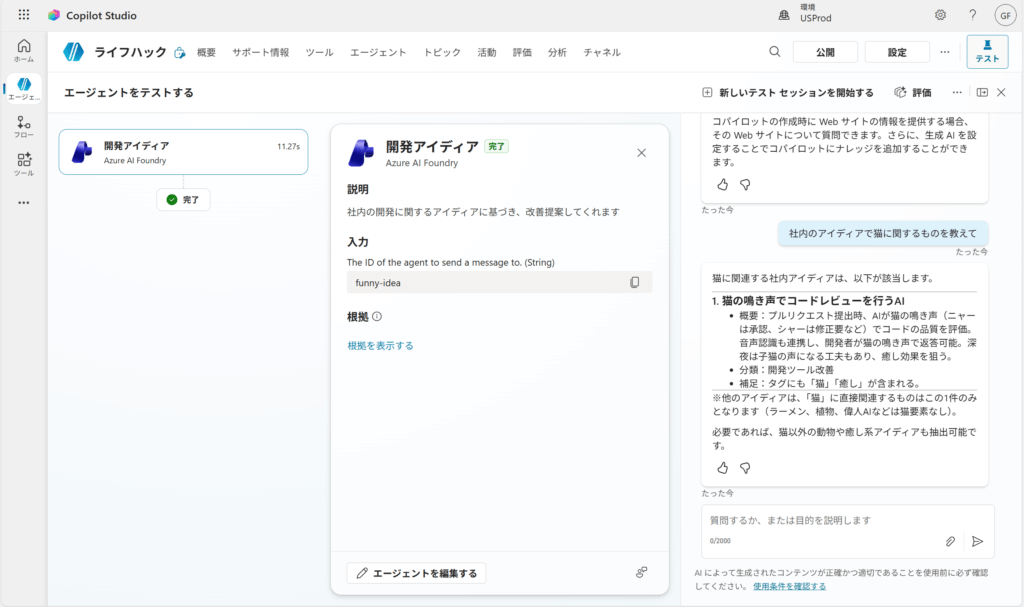The width and height of the screenshot is (1024, 607).
Task: Open Flows from the left sidebar
Action: click(x=24, y=126)
